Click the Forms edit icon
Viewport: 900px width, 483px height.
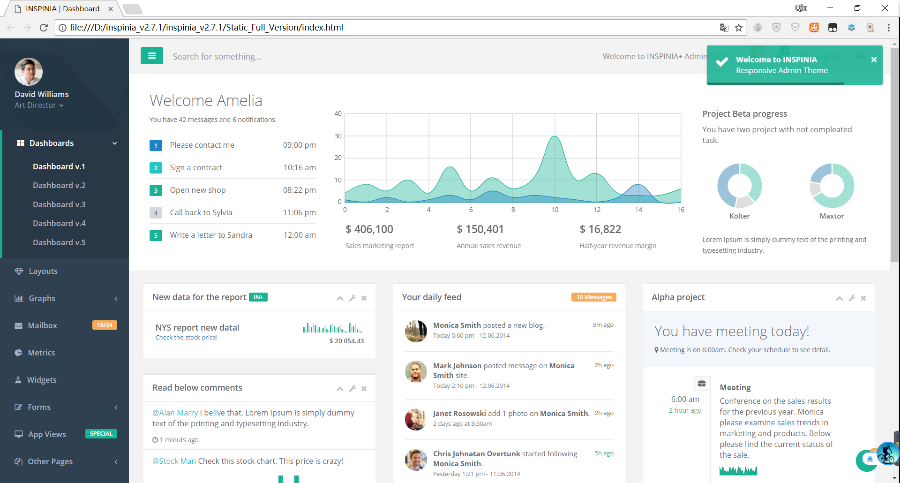coord(18,407)
